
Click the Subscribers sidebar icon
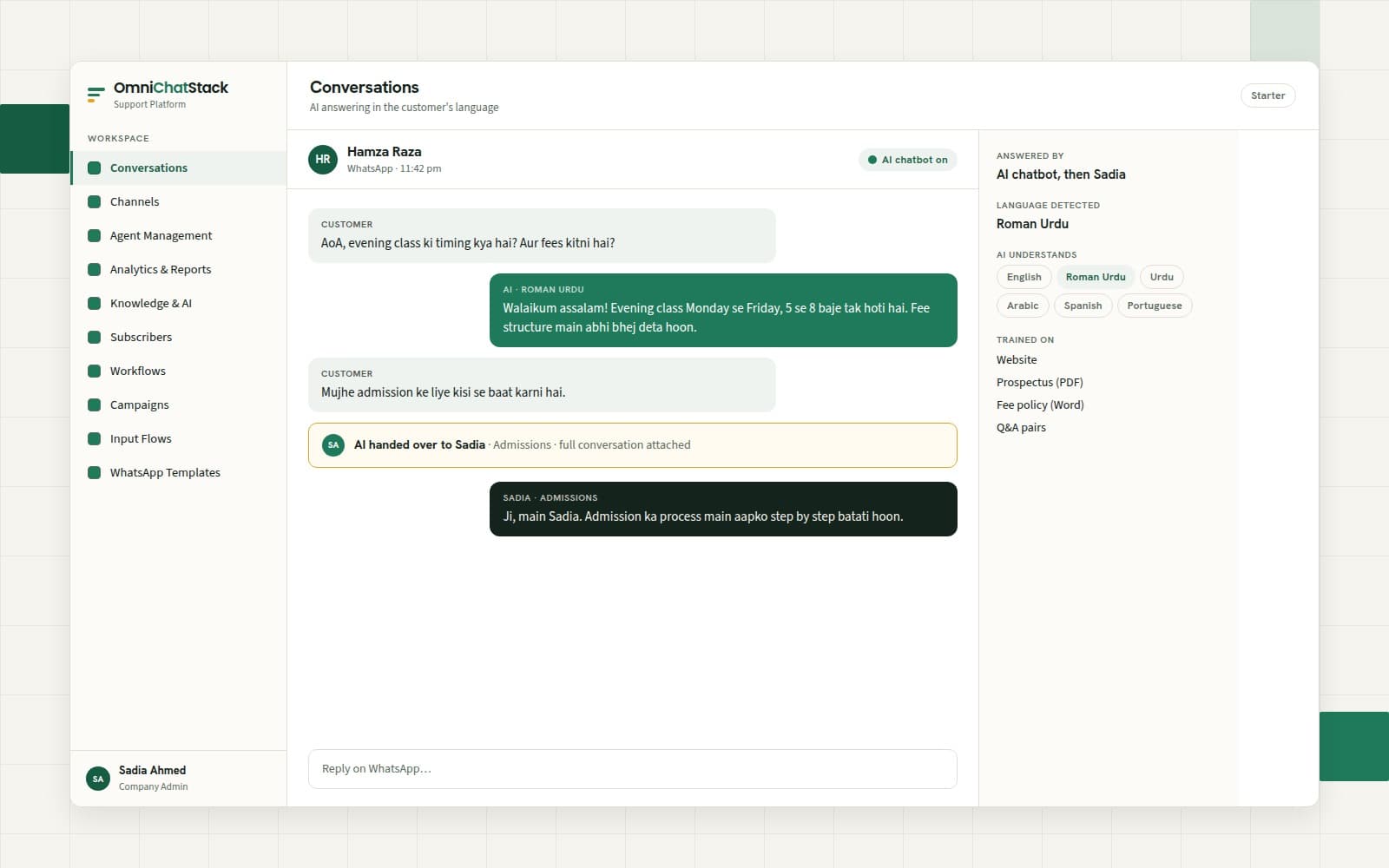click(95, 338)
